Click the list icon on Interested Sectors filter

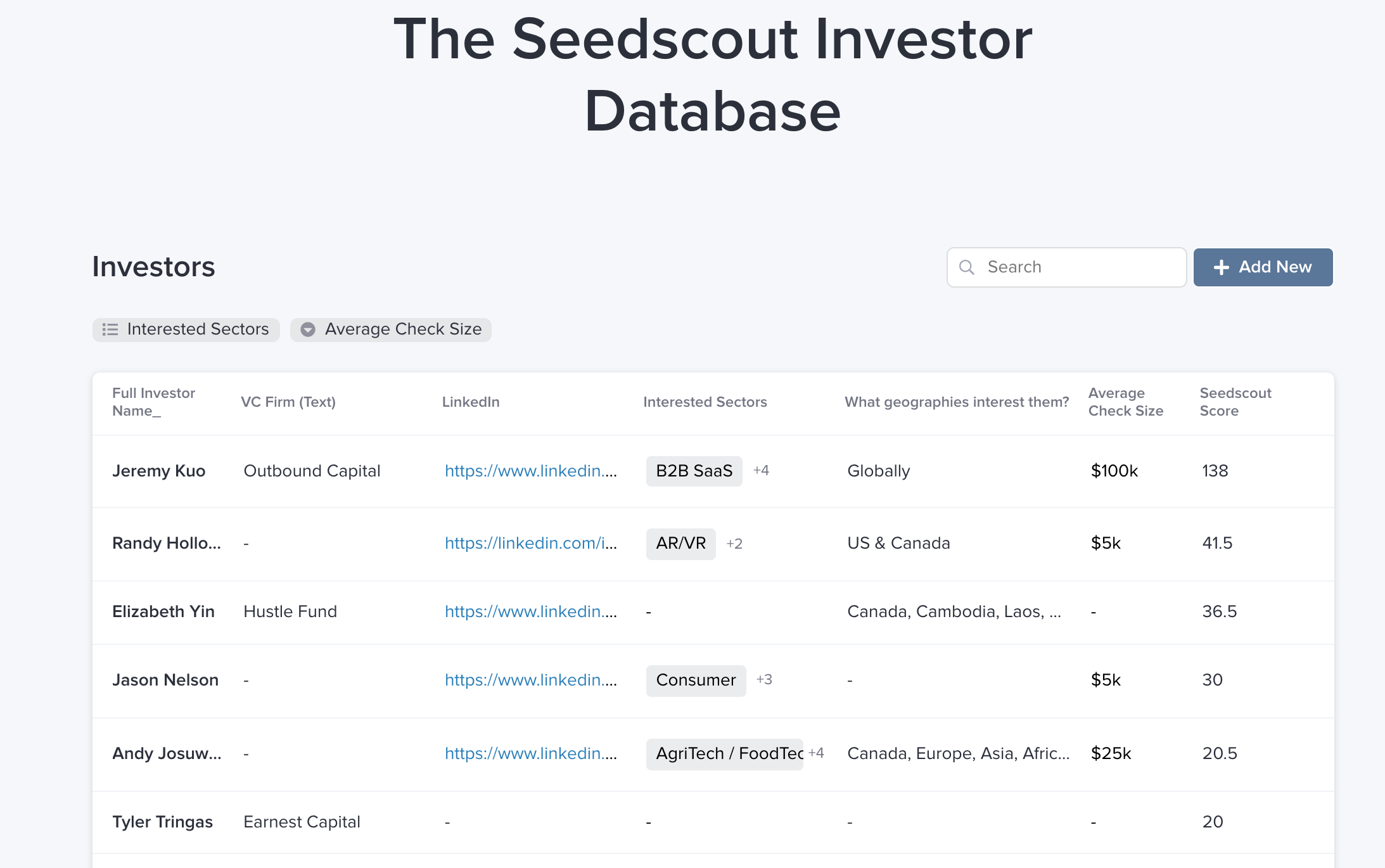point(110,329)
